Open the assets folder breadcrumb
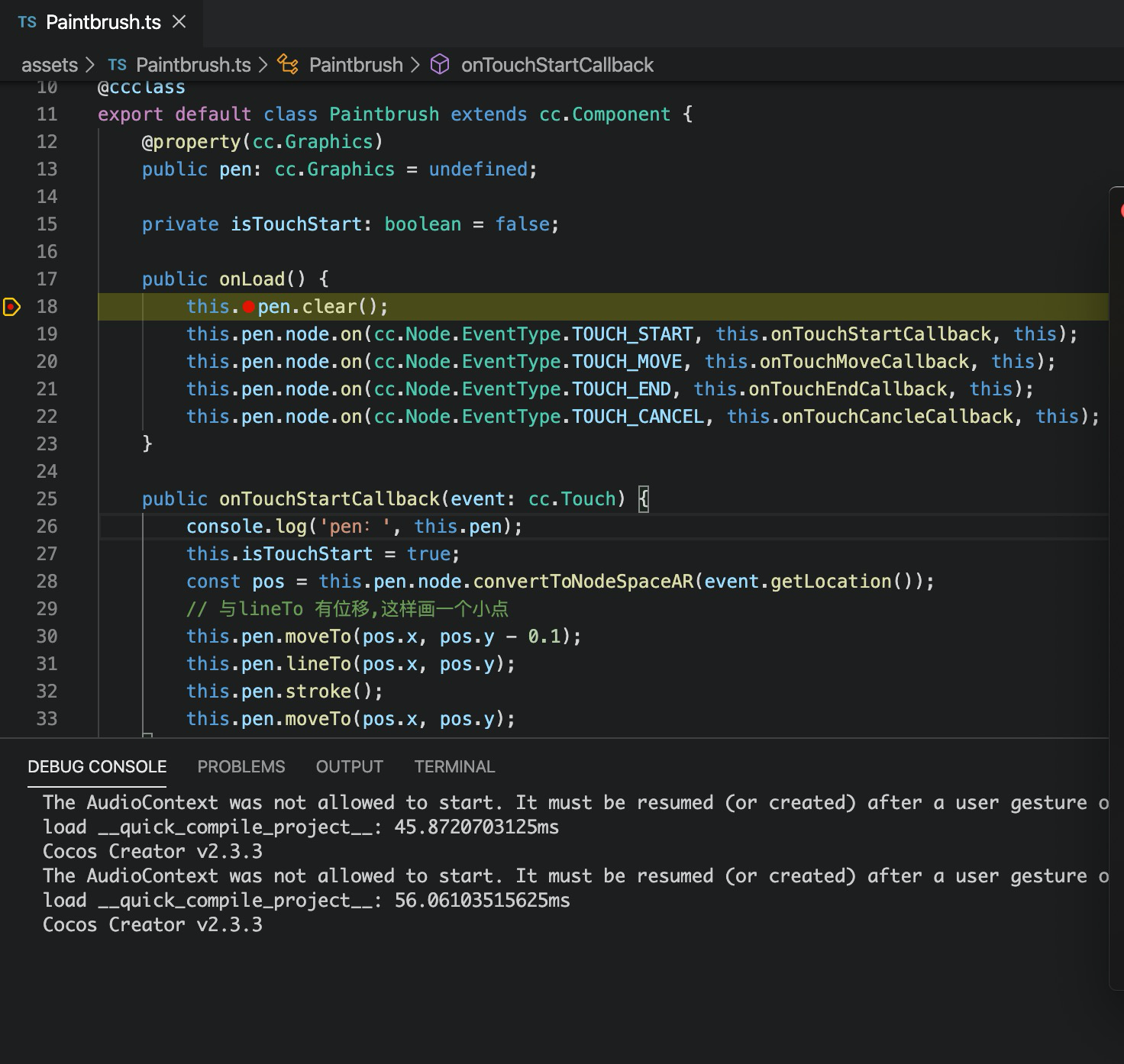1124x1064 pixels. [50, 65]
